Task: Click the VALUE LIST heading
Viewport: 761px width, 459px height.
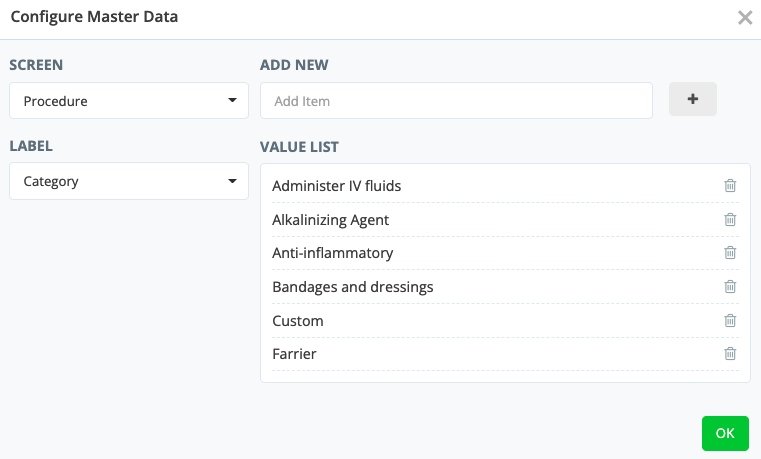Action: [x=299, y=147]
